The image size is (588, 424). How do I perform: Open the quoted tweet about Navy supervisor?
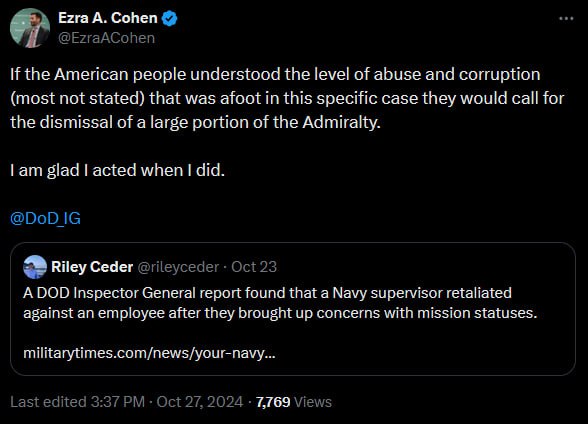coord(293,309)
